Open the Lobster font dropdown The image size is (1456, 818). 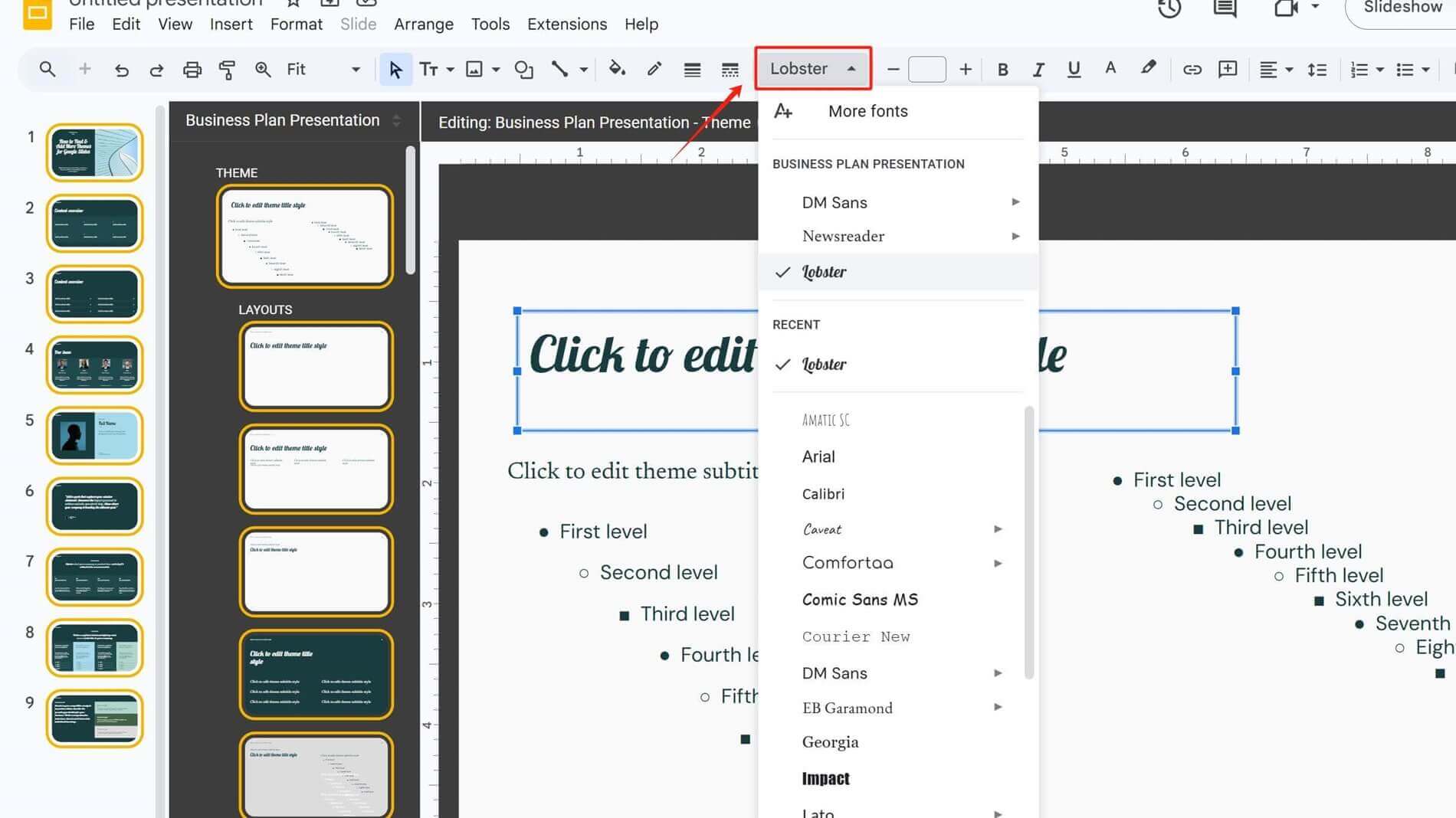point(813,68)
